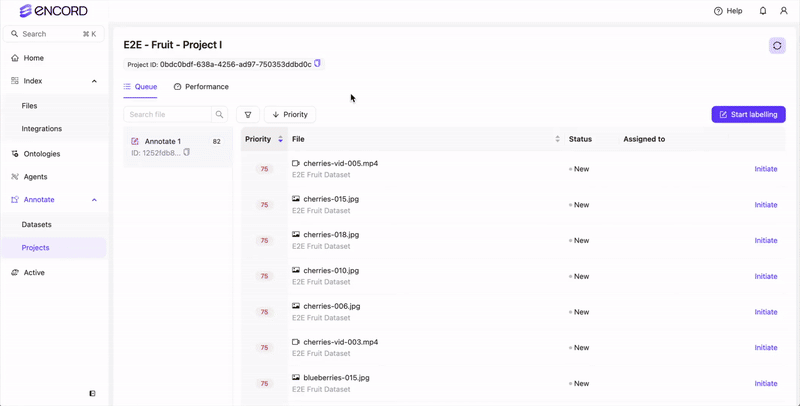Click the Encord logo
800x406 pixels.
click(x=54, y=11)
